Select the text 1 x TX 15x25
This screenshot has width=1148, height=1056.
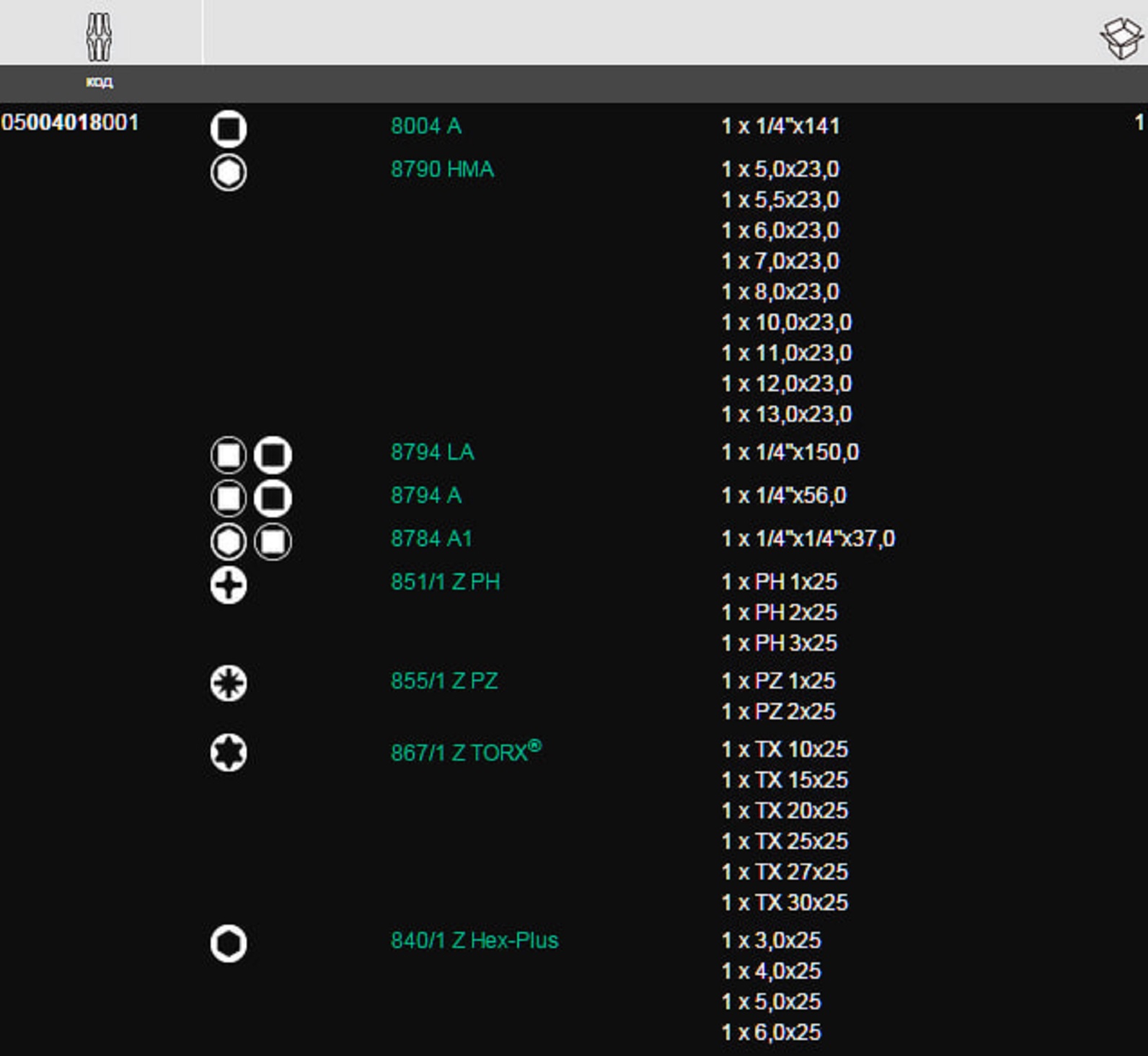pos(785,780)
